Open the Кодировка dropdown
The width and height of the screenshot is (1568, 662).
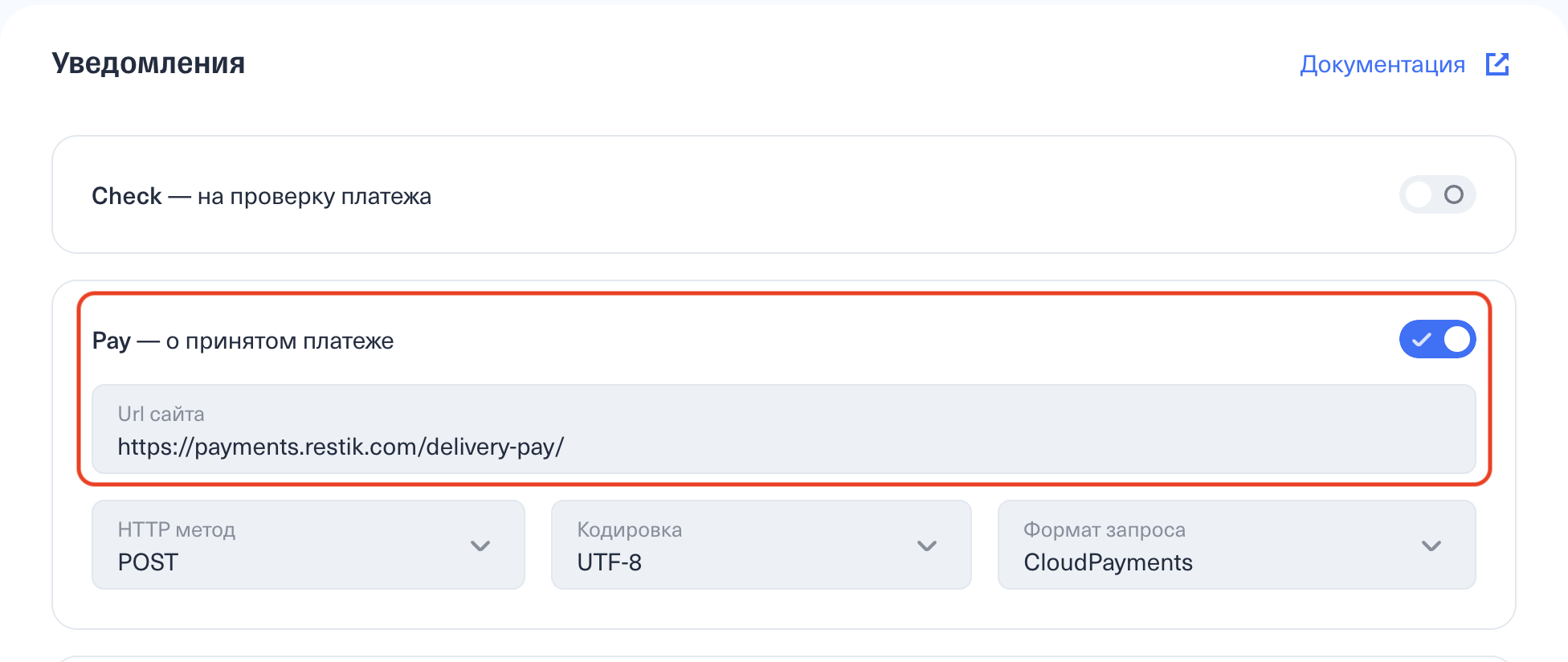tap(761, 546)
